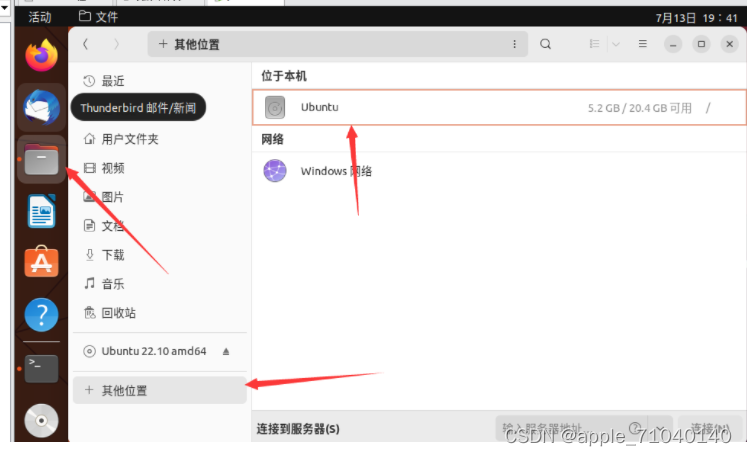This screenshot has width=747, height=456.
Task: Click the search magnifier icon
Action: pyautogui.click(x=545, y=44)
